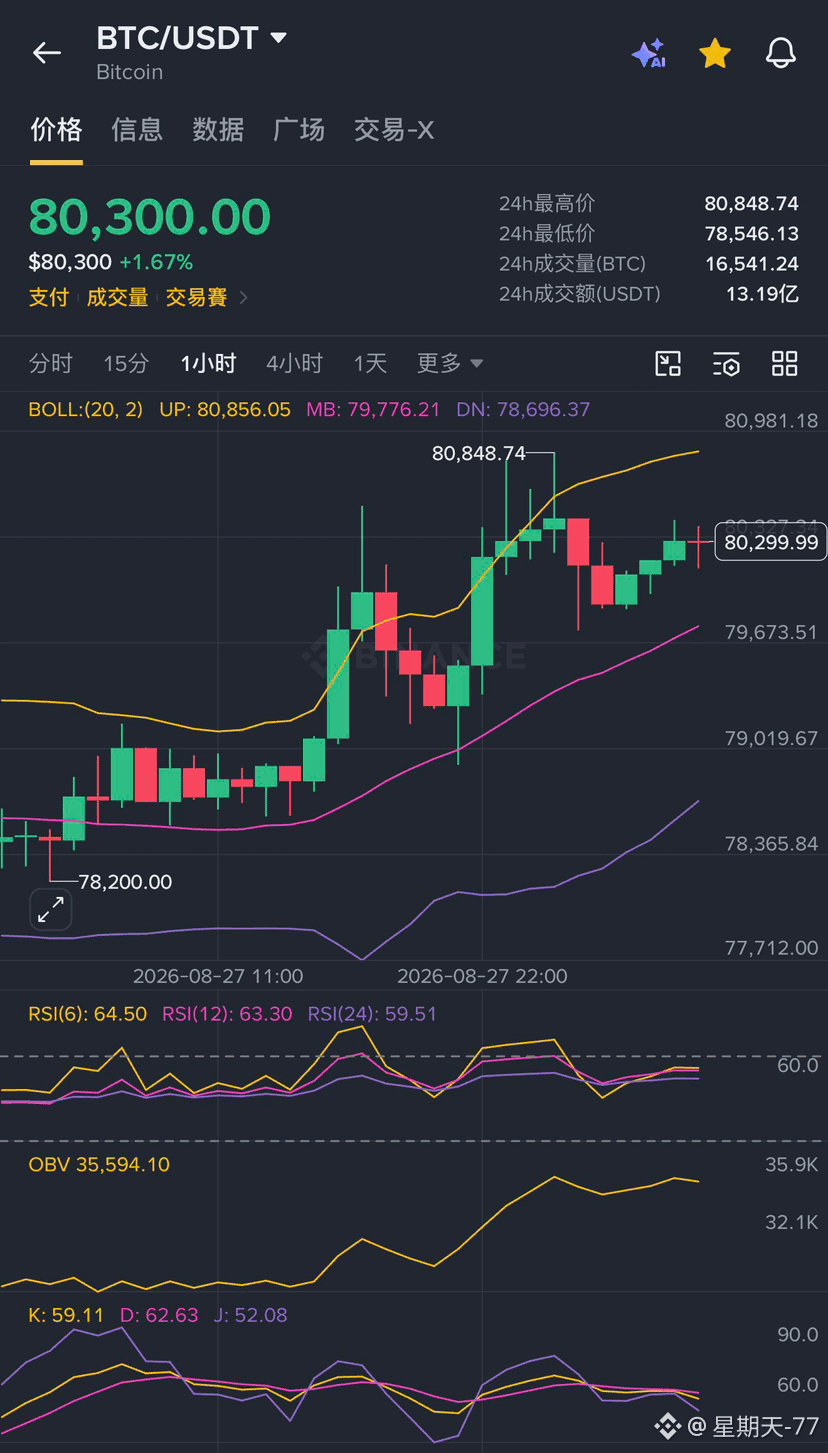The height and width of the screenshot is (1453, 828).
Task: Tap the 80,848.74 high price marker
Action: pyautogui.click(x=478, y=453)
